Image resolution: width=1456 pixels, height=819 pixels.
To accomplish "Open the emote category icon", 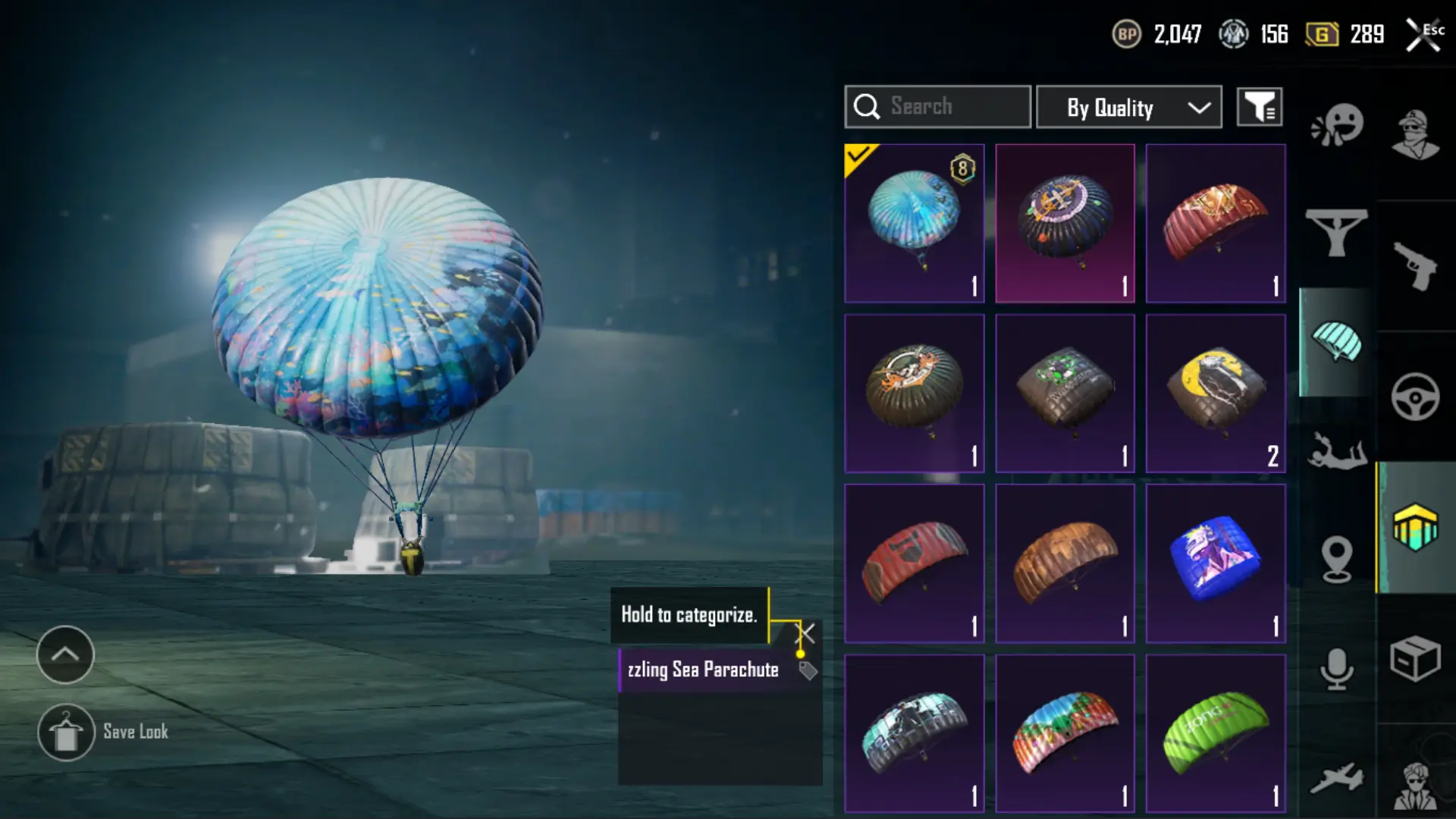I will 1337,124.
